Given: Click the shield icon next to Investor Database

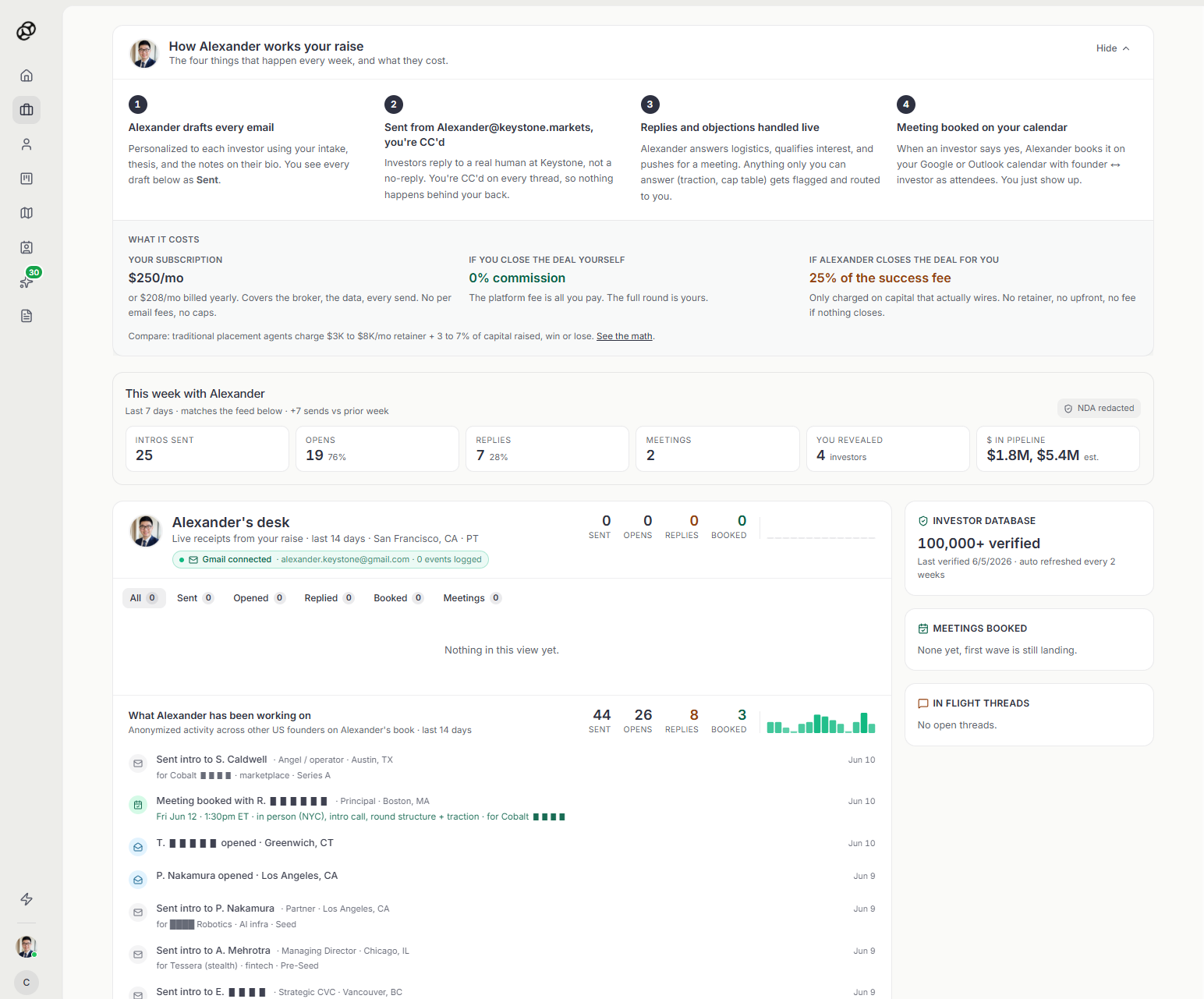Looking at the screenshot, I should click(x=923, y=521).
